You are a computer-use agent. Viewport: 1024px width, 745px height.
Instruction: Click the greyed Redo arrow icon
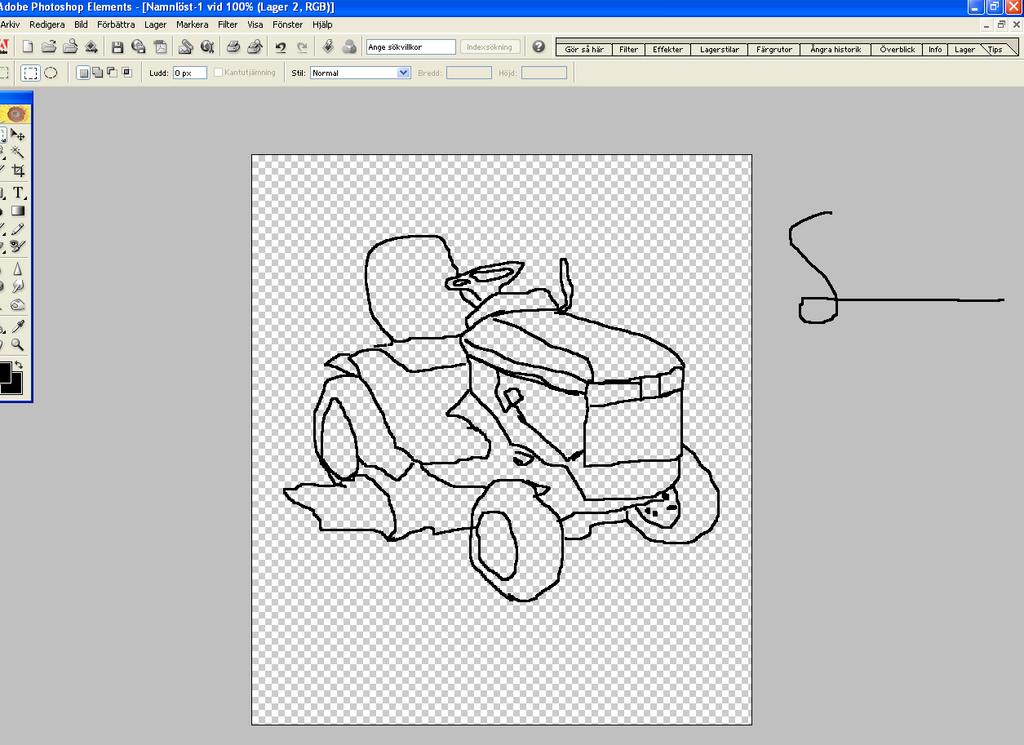tap(302, 47)
